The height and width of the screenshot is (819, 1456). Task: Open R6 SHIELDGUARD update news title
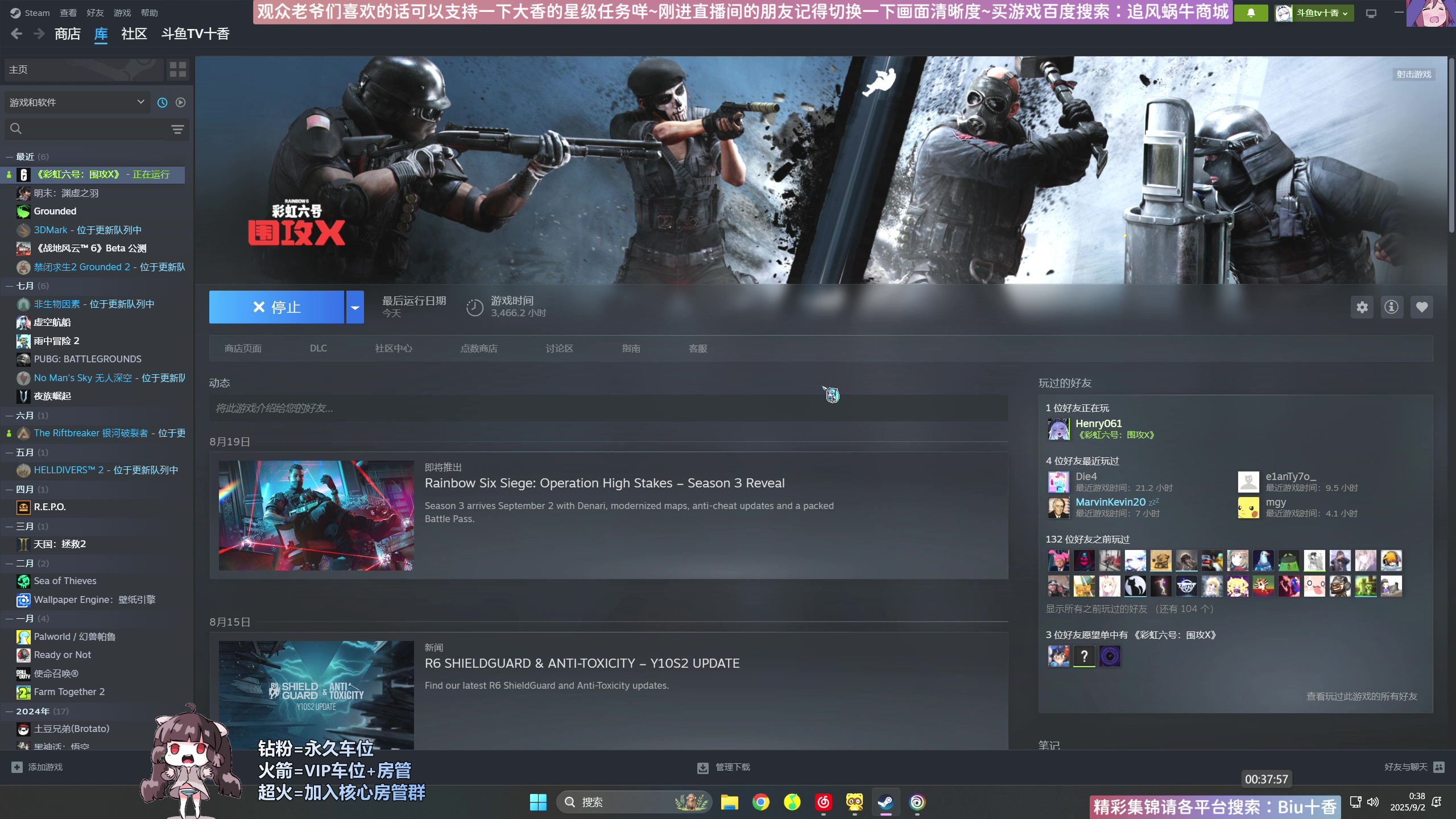point(582,663)
